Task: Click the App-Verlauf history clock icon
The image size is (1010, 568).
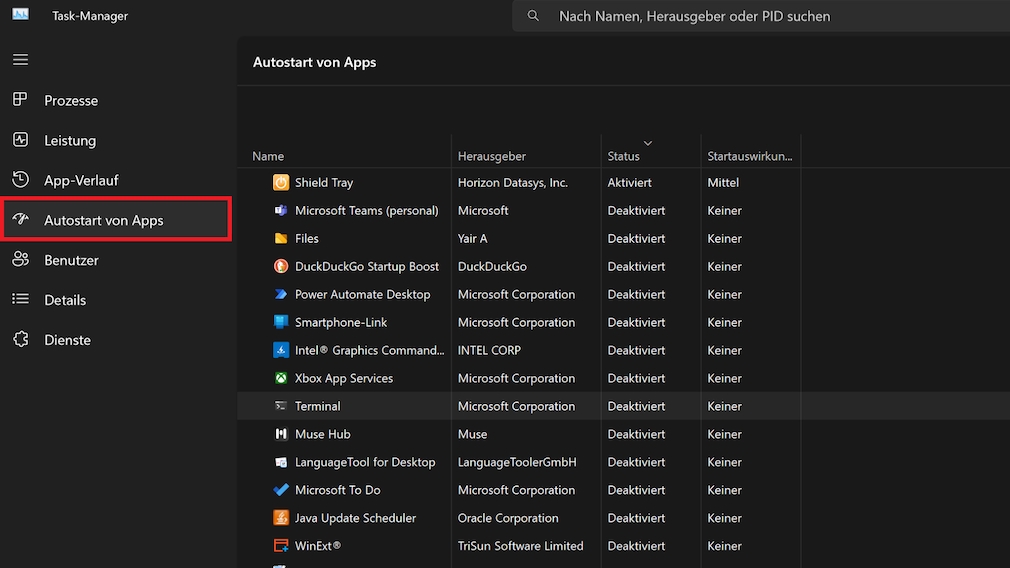Action: 21,179
